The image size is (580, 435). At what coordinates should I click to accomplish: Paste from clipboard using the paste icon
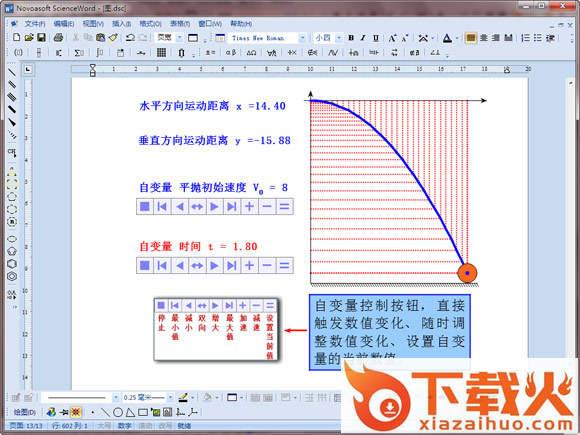(x=100, y=37)
